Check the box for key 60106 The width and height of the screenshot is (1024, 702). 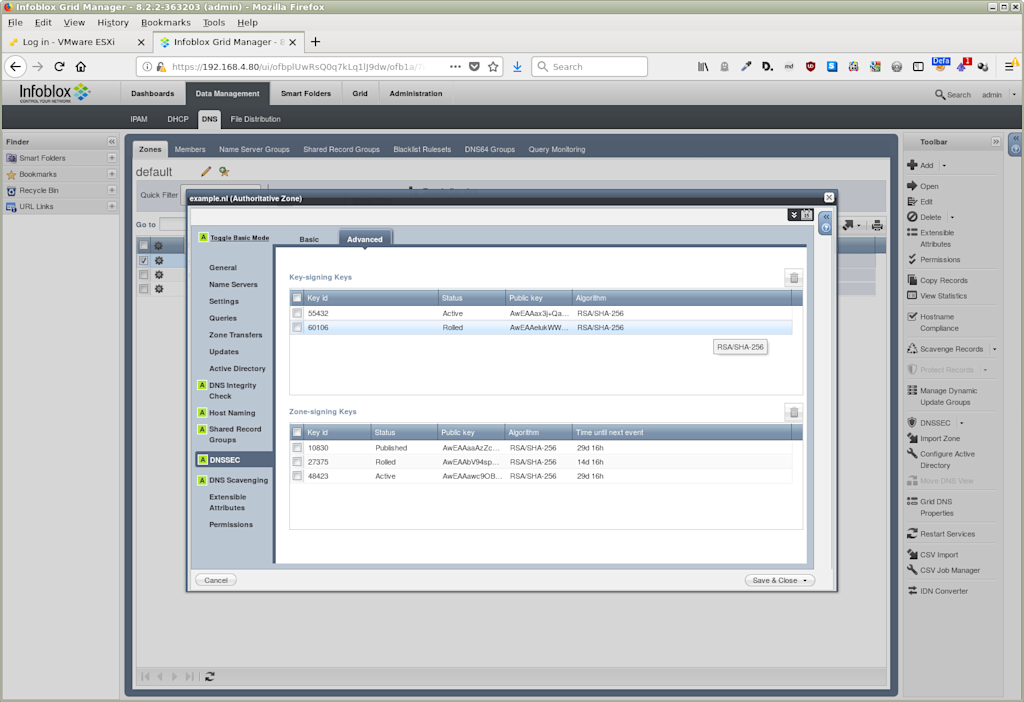point(297,328)
